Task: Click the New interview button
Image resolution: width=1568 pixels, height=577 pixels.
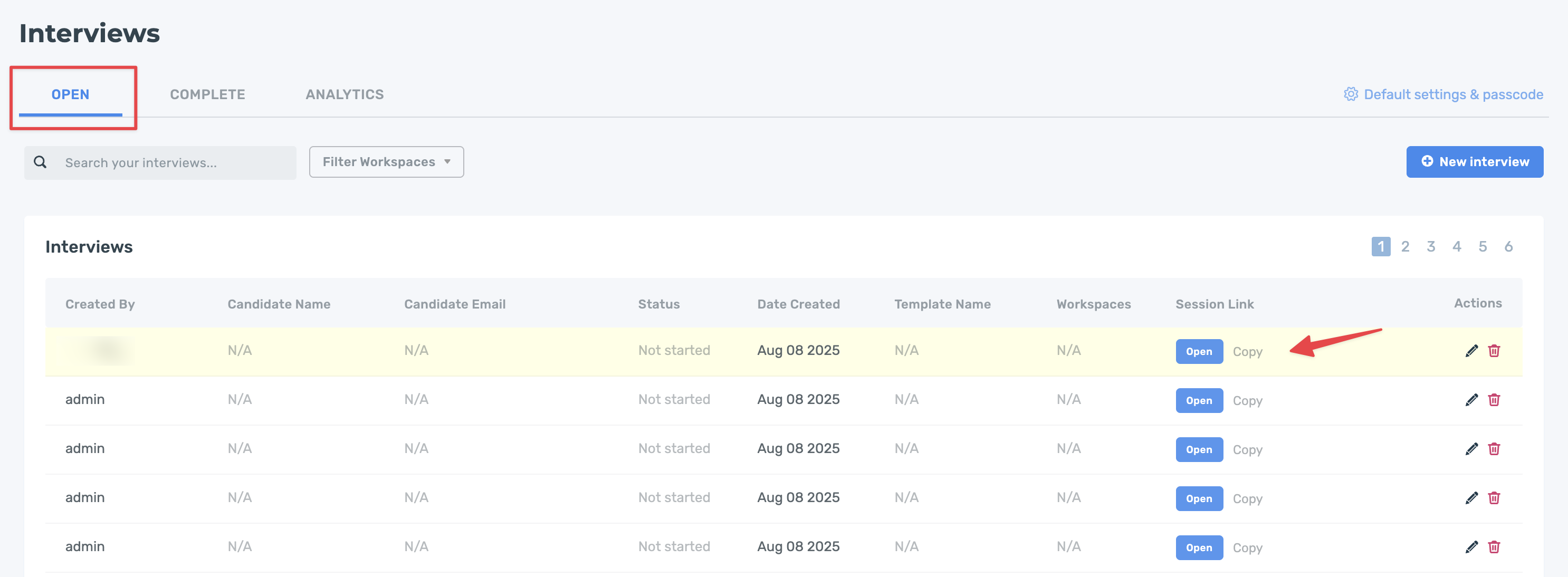Action: (1474, 162)
